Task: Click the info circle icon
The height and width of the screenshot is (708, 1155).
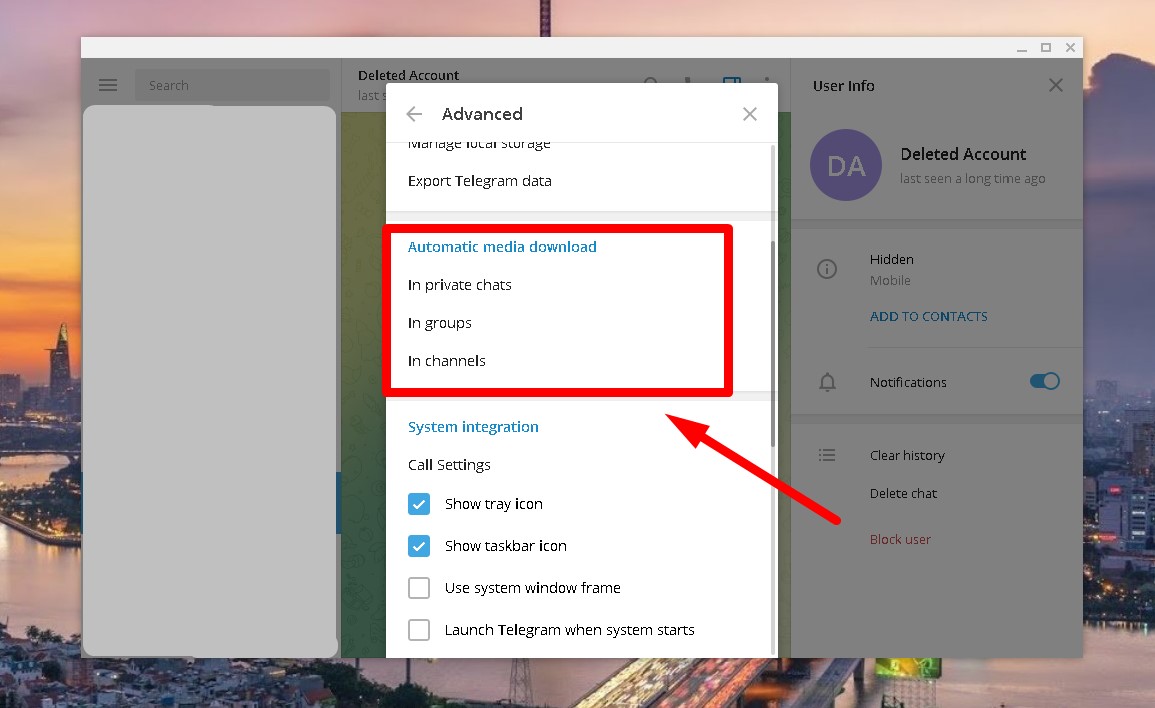Action: click(x=827, y=269)
